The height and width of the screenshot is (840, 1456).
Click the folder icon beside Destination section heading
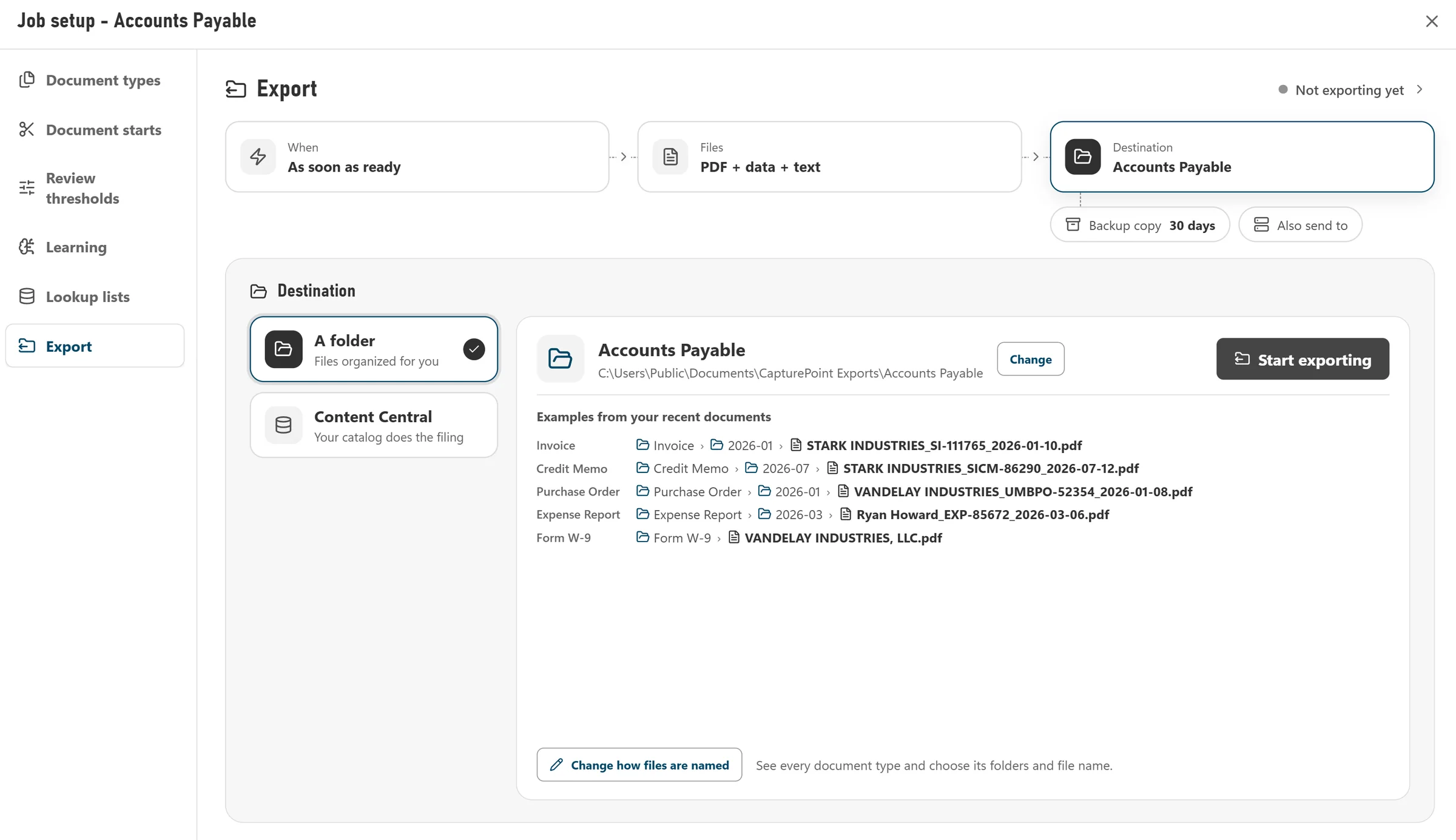(x=258, y=291)
